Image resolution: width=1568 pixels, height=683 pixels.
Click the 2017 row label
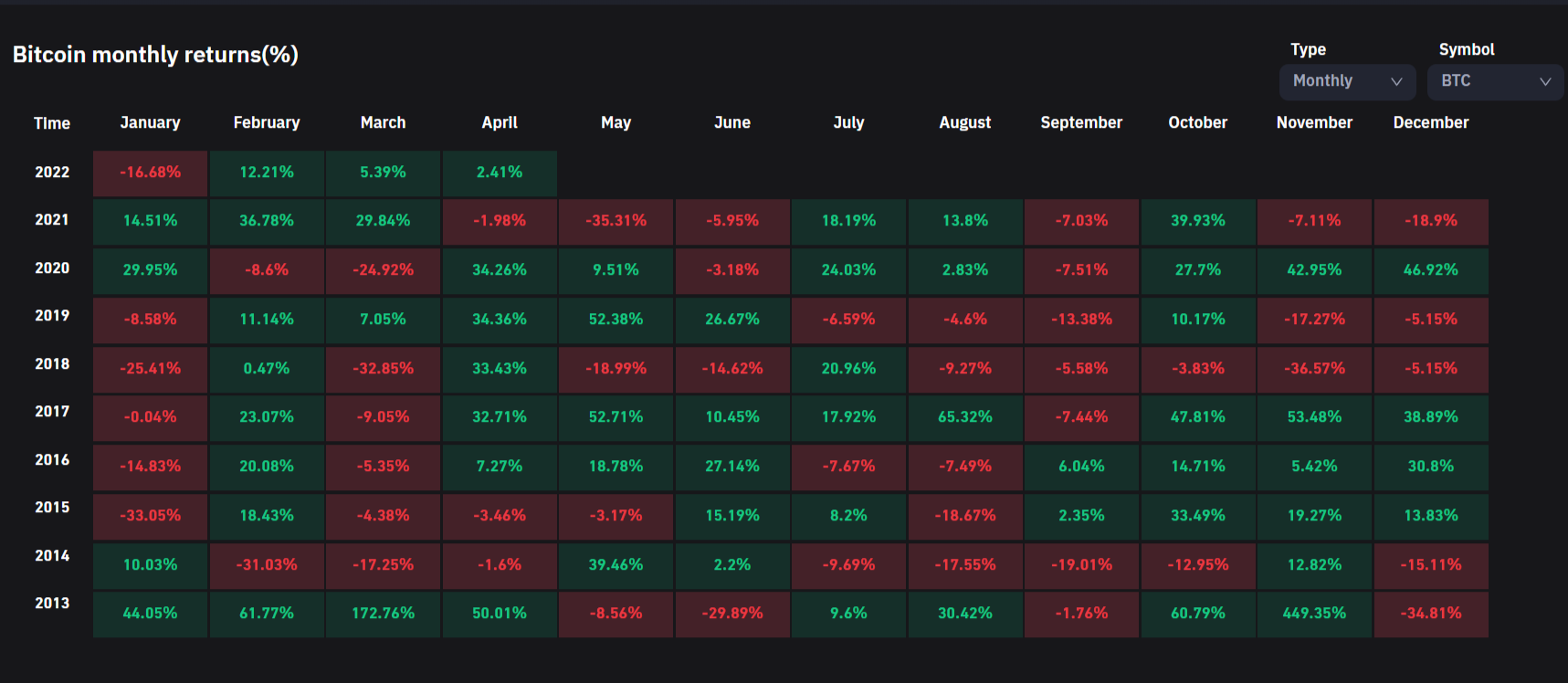pos(52,411)
